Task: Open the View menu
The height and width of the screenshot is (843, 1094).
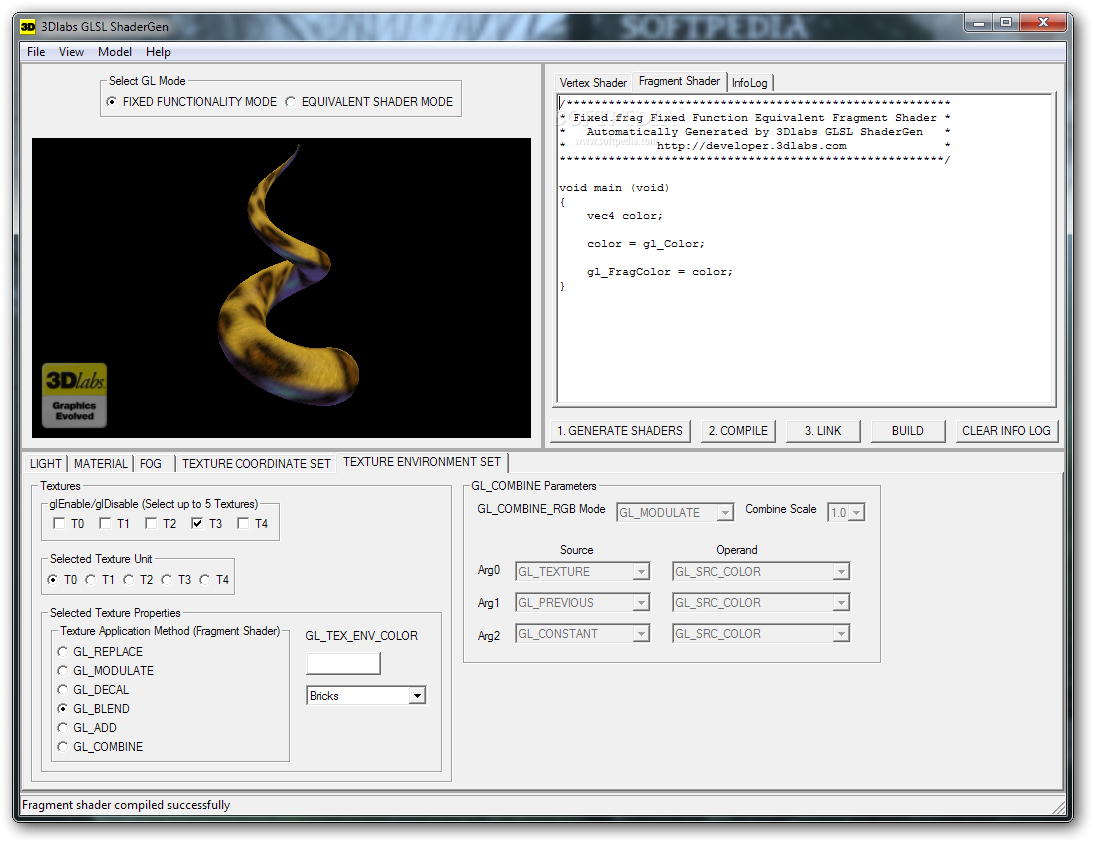Action: pyautogui.click(x=71, y=52)
